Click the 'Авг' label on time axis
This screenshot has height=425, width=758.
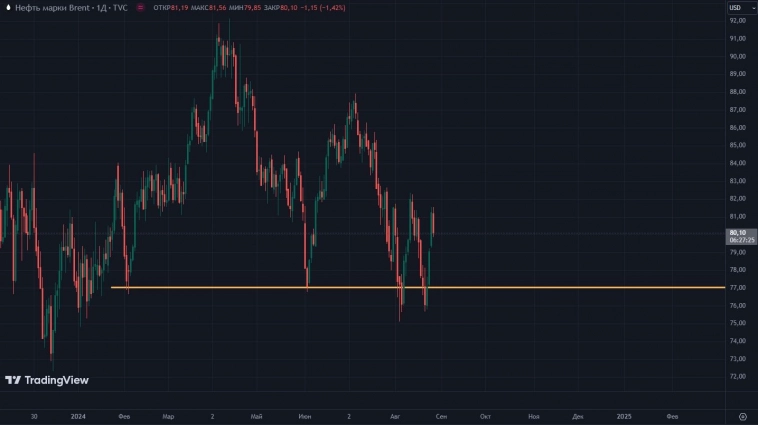pos(395,416)
